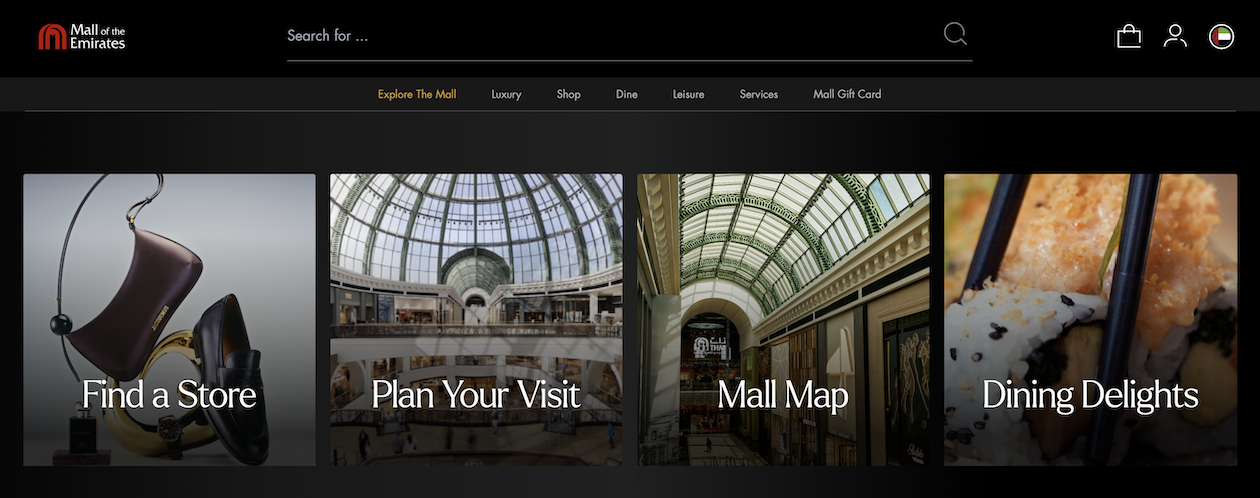Open the Luxury menu item

click(x=506, y=94)
